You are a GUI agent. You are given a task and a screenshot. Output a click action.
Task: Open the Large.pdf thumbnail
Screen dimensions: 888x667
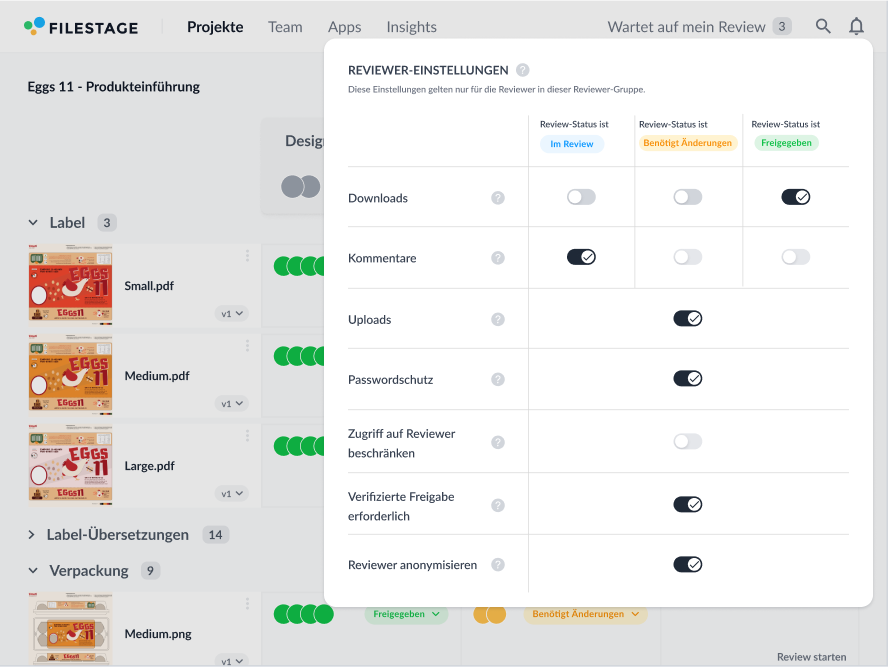[x=70, y=464]
